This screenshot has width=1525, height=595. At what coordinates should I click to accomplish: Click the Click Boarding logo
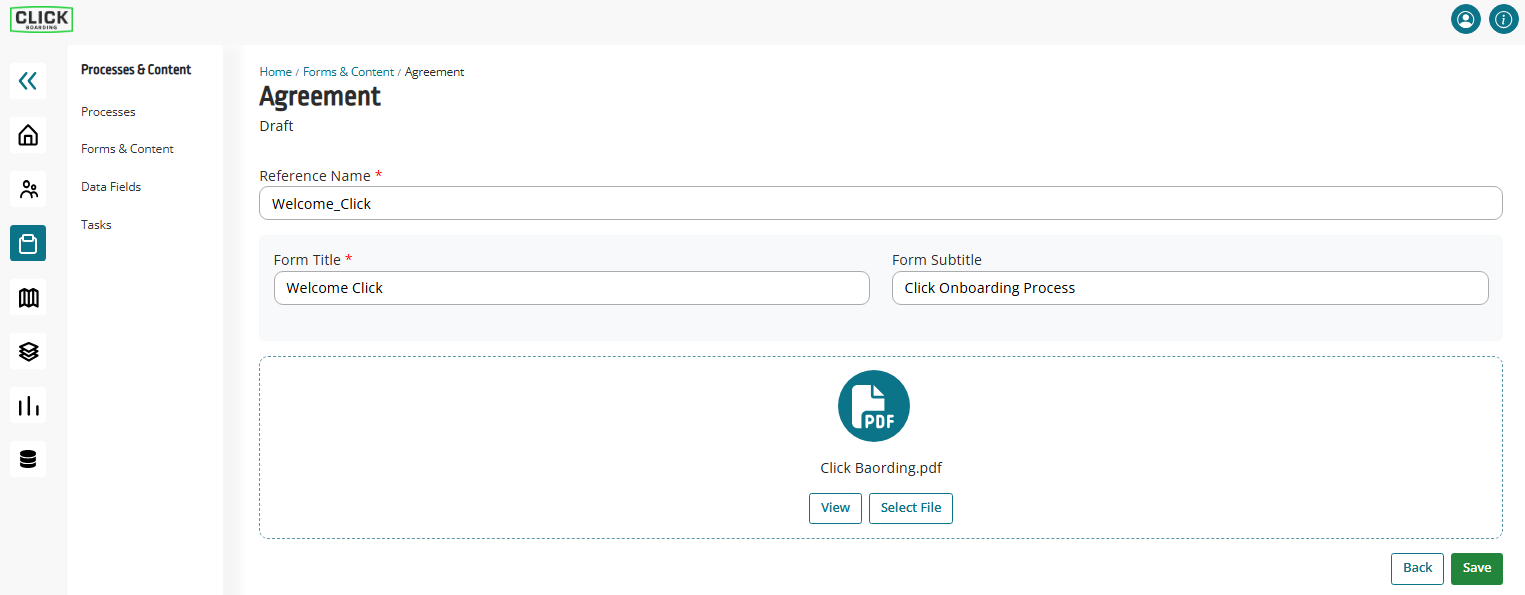[42, 19]
